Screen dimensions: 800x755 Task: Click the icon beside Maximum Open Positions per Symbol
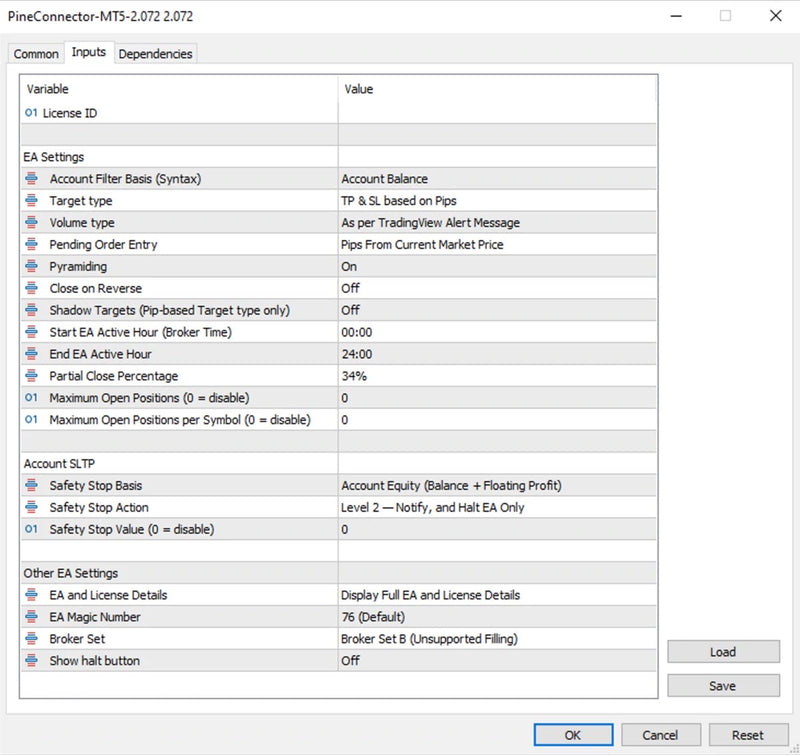click(x=32, y=420)
